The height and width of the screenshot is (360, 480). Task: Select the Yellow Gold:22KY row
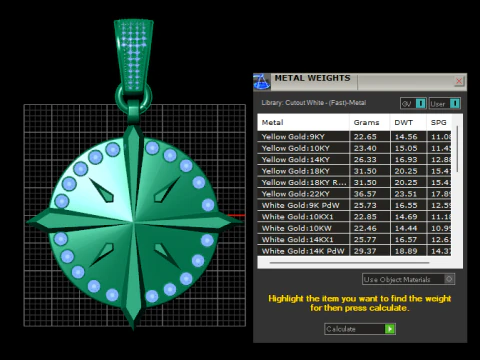pyautogui.click(x=354, y=194)
